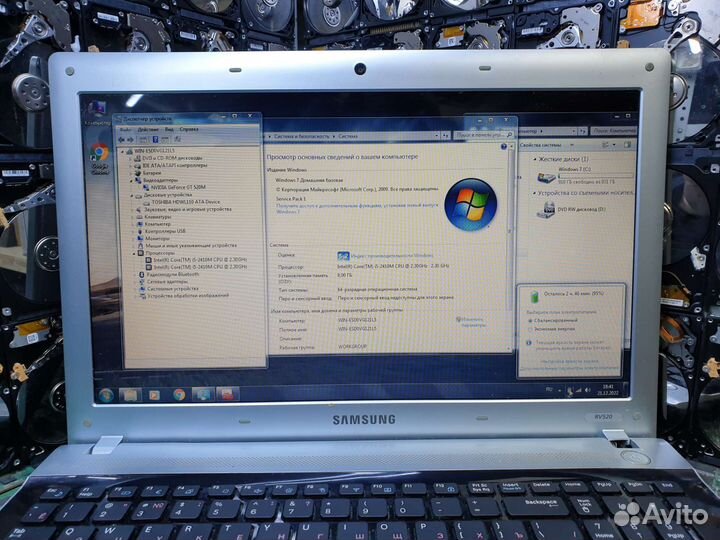The height and width of the screenshot is (540, 720).
Task: Click the blue help question mark in System window
Action: [x=504, y=146]
